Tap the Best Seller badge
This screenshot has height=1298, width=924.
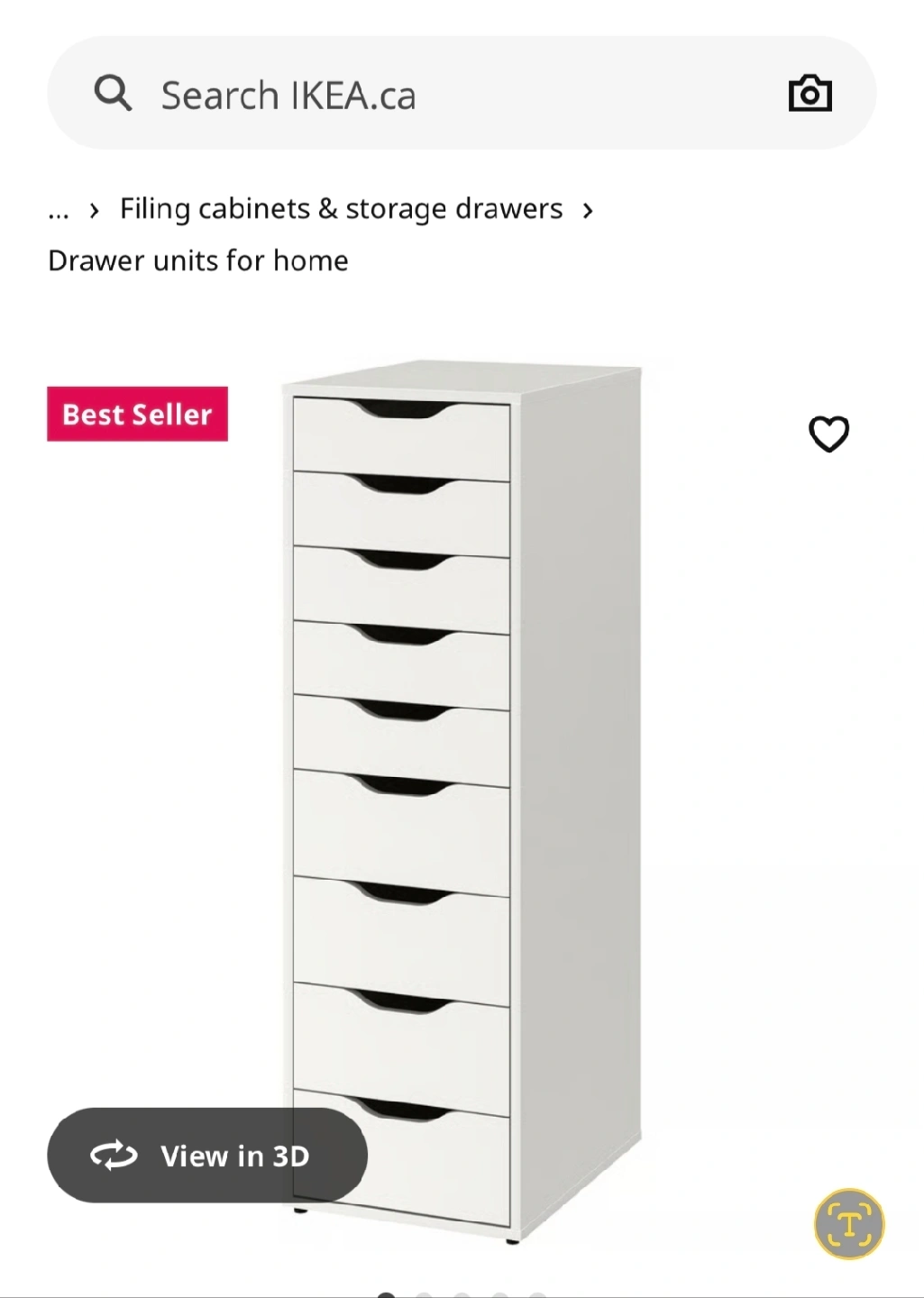[x=137, y=414]
